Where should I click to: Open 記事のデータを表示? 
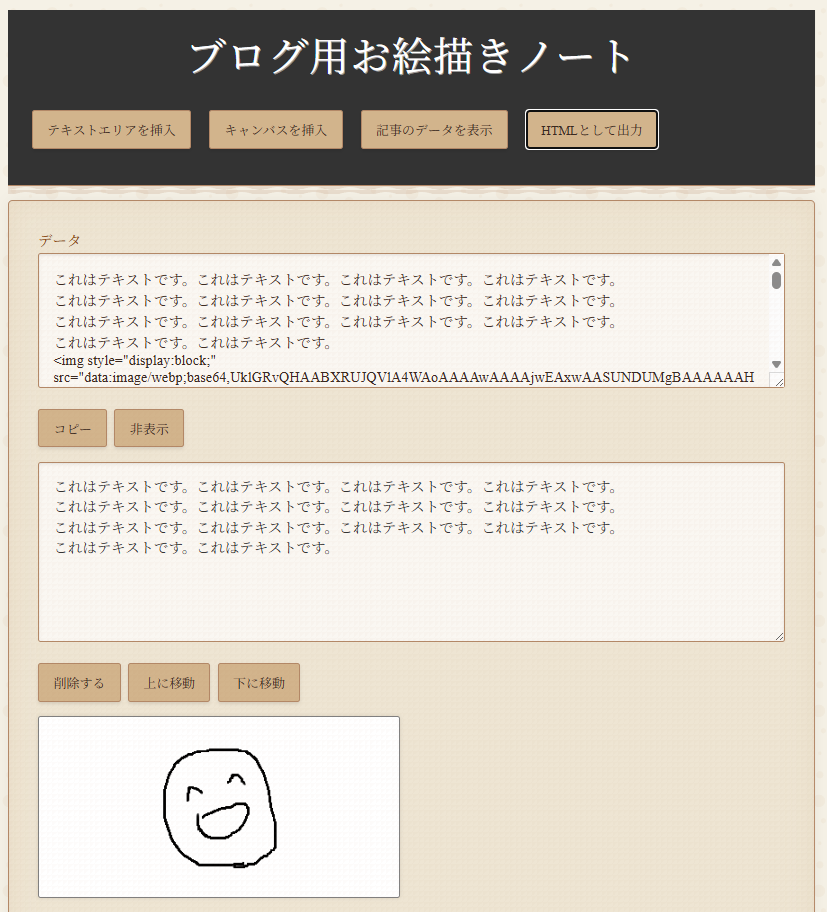coord(434,130)
